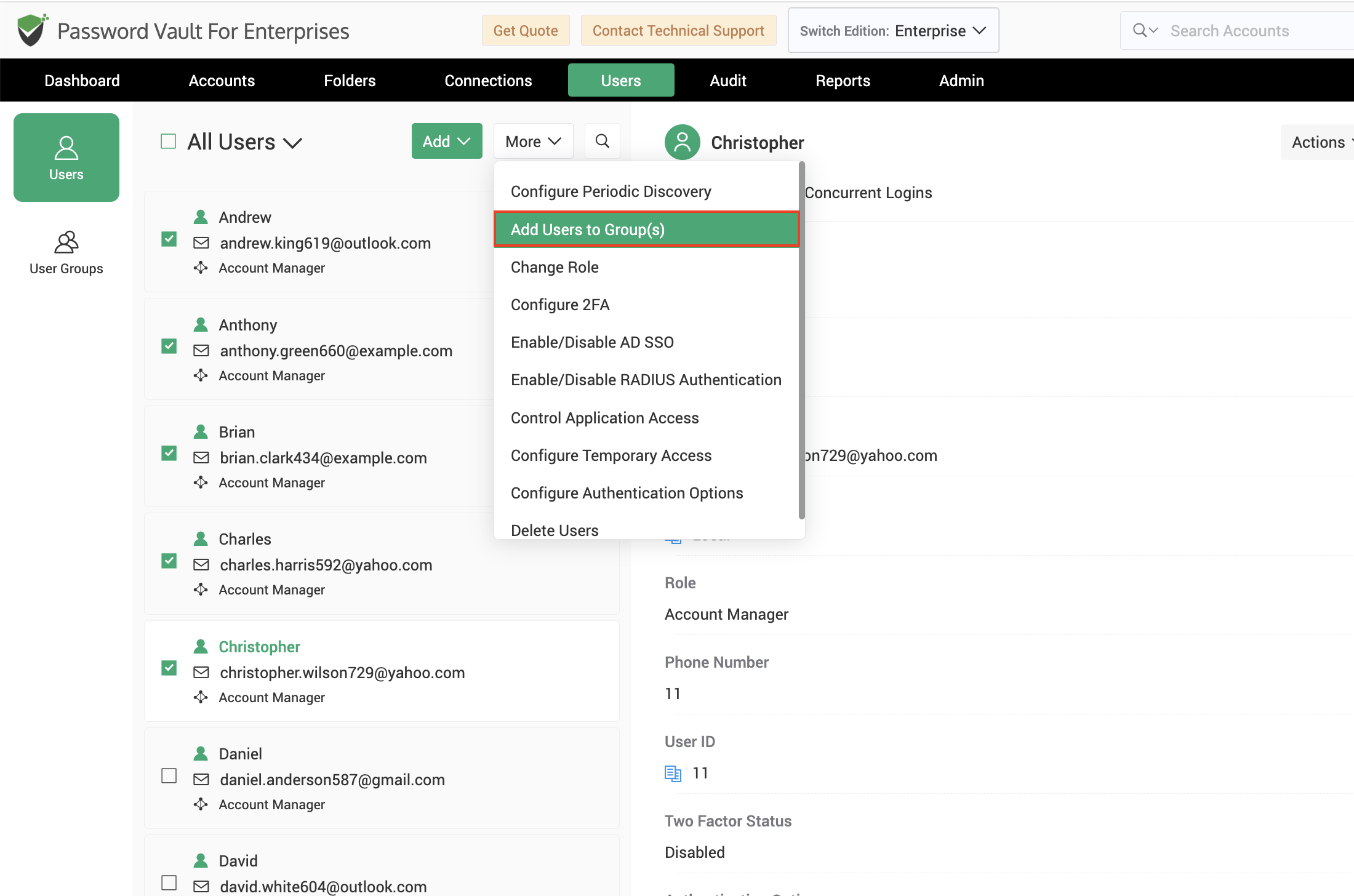The image size is (1354, 896).
Task: Open the Add dropdown button
Action: click(x=447, y=141)
